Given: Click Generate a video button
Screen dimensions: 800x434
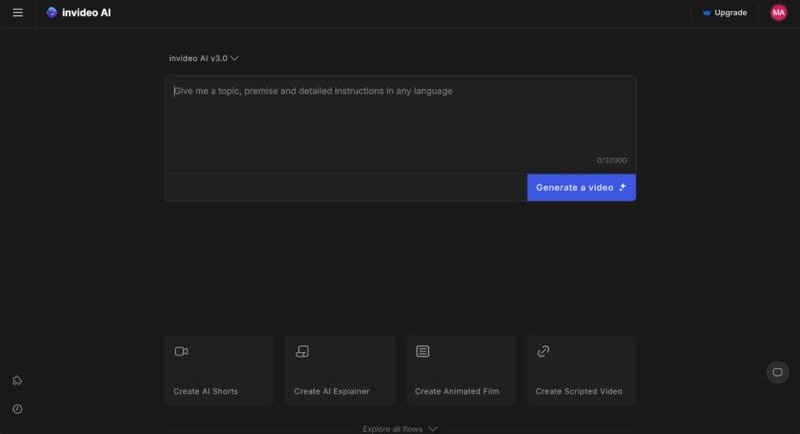Looking at the screenshot, I should pos(581,187).
